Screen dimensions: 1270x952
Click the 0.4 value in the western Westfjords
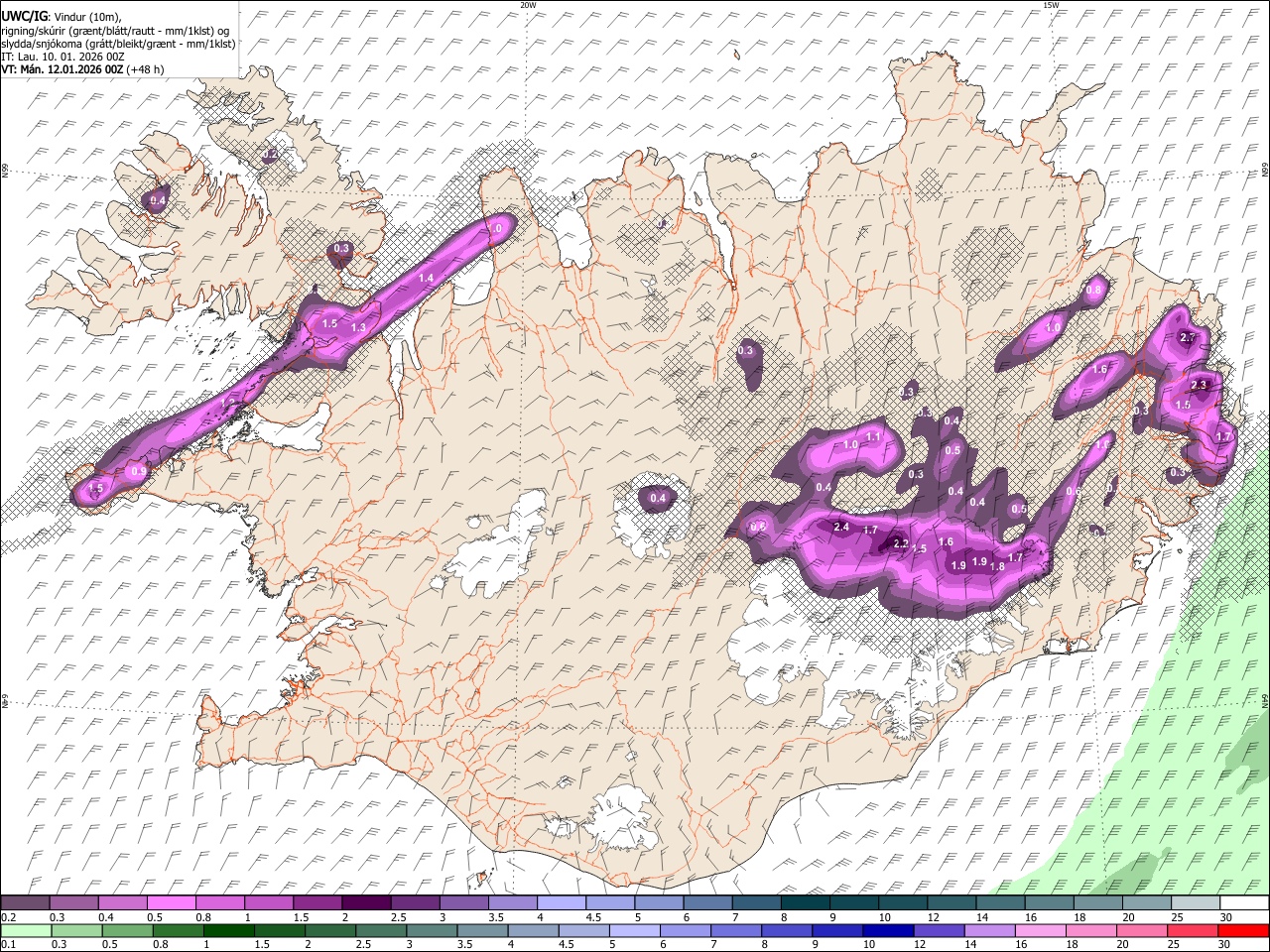[158, 201]
